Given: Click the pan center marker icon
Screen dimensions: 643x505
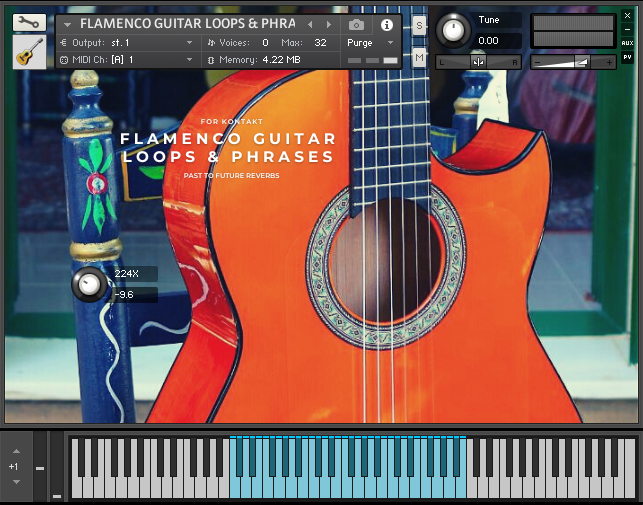Looking at the screenshot, I should [478, 62].
